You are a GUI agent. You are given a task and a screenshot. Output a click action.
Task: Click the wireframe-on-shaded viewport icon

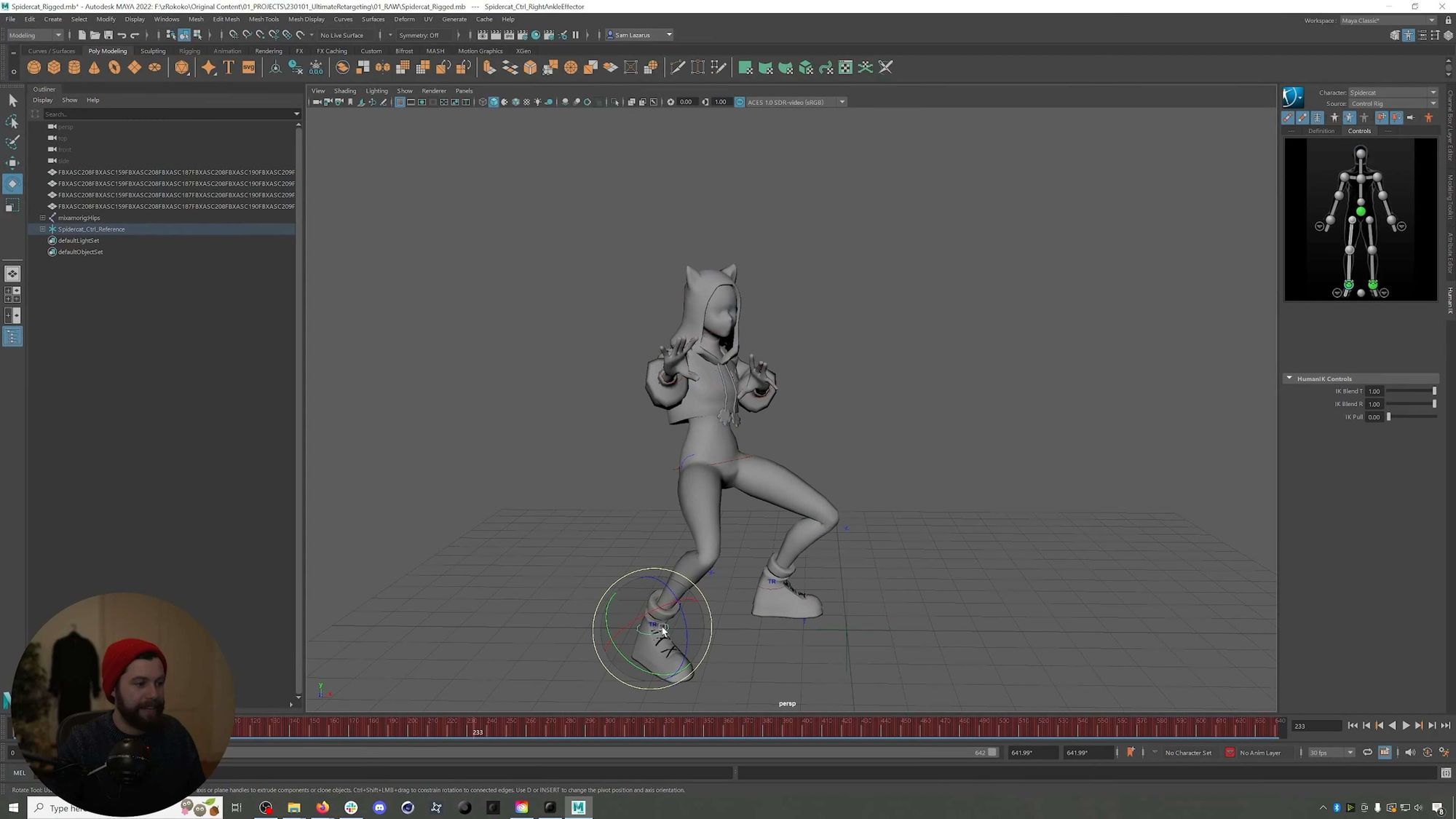505,102
